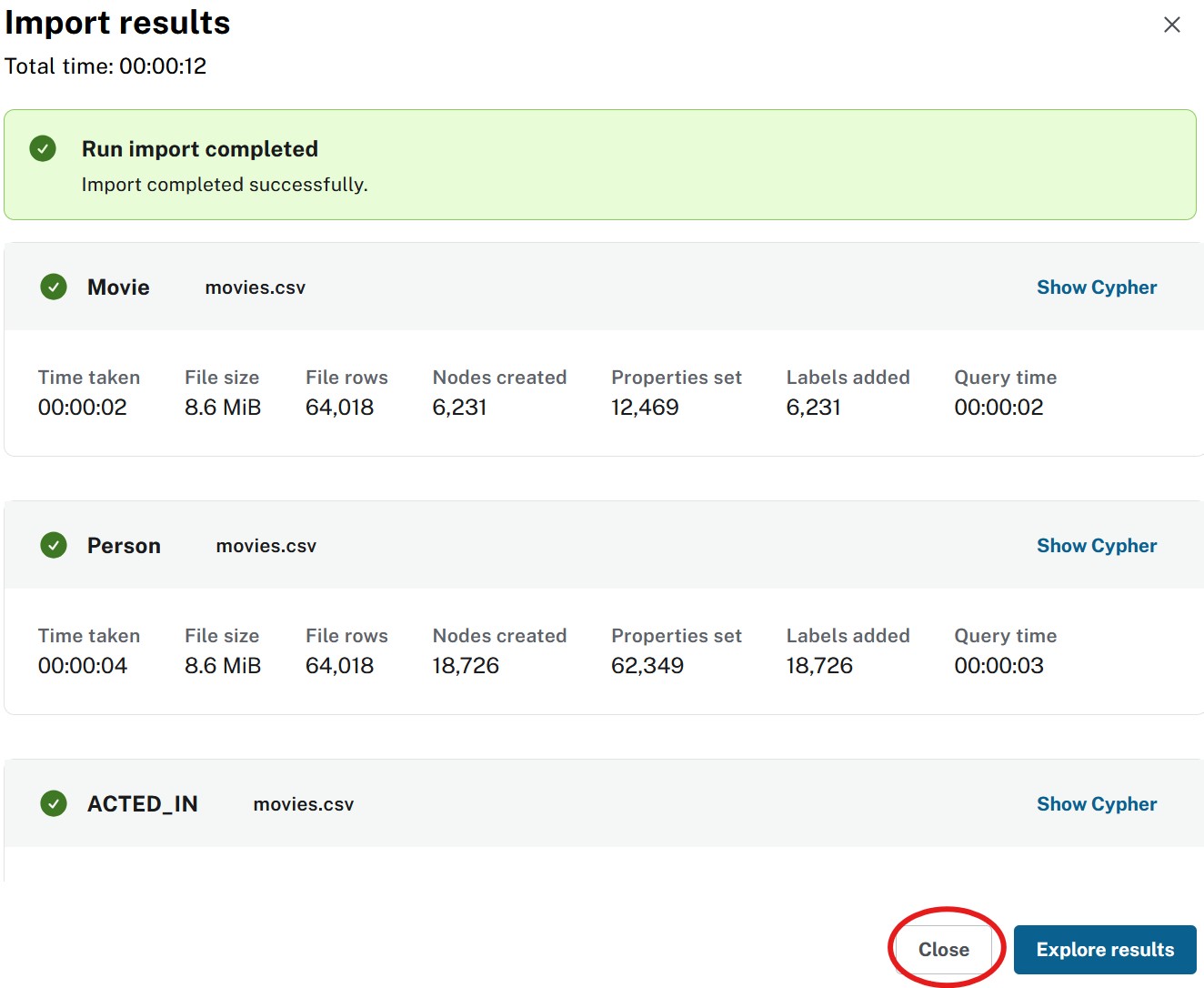Click the movies.csv file label under Movie

tap(255, 287)
